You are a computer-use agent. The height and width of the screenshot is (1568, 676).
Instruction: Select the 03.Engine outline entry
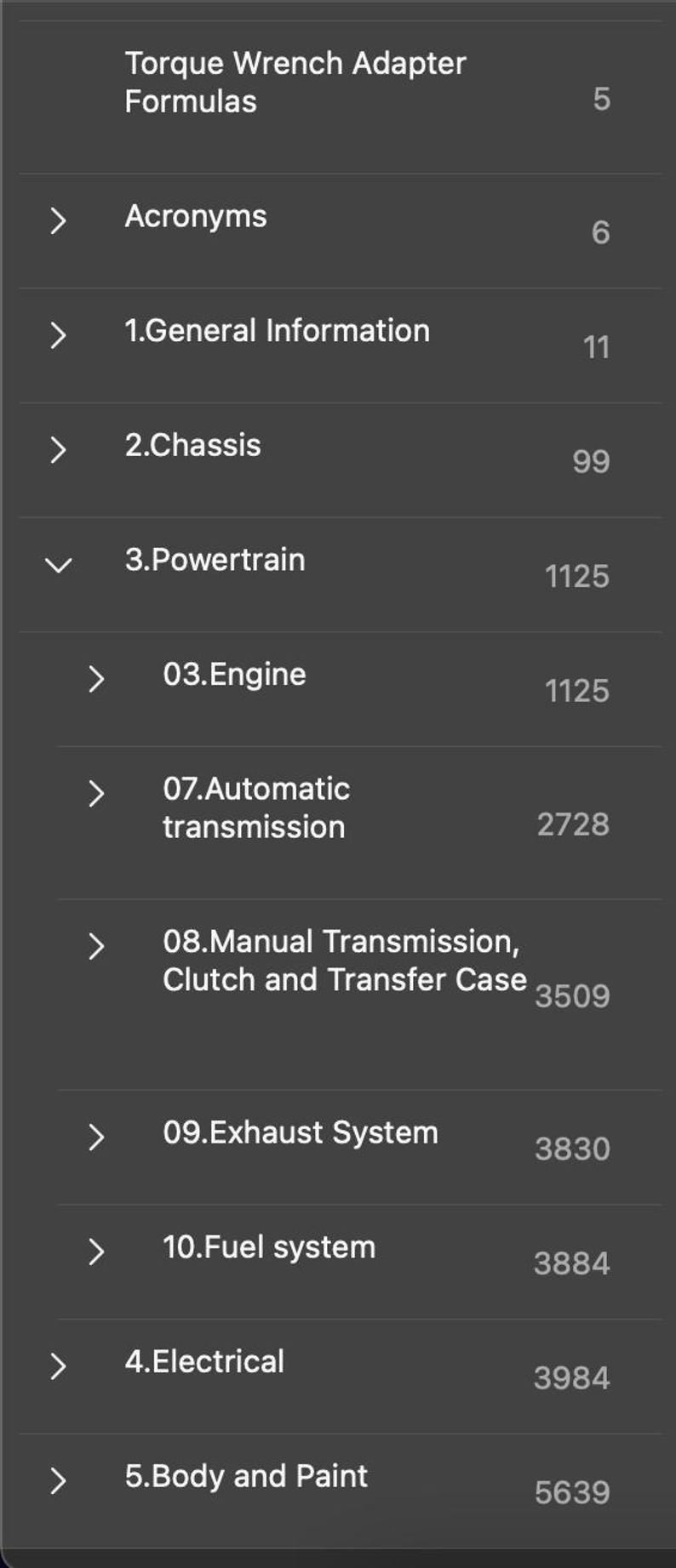[x=234, y=675]
